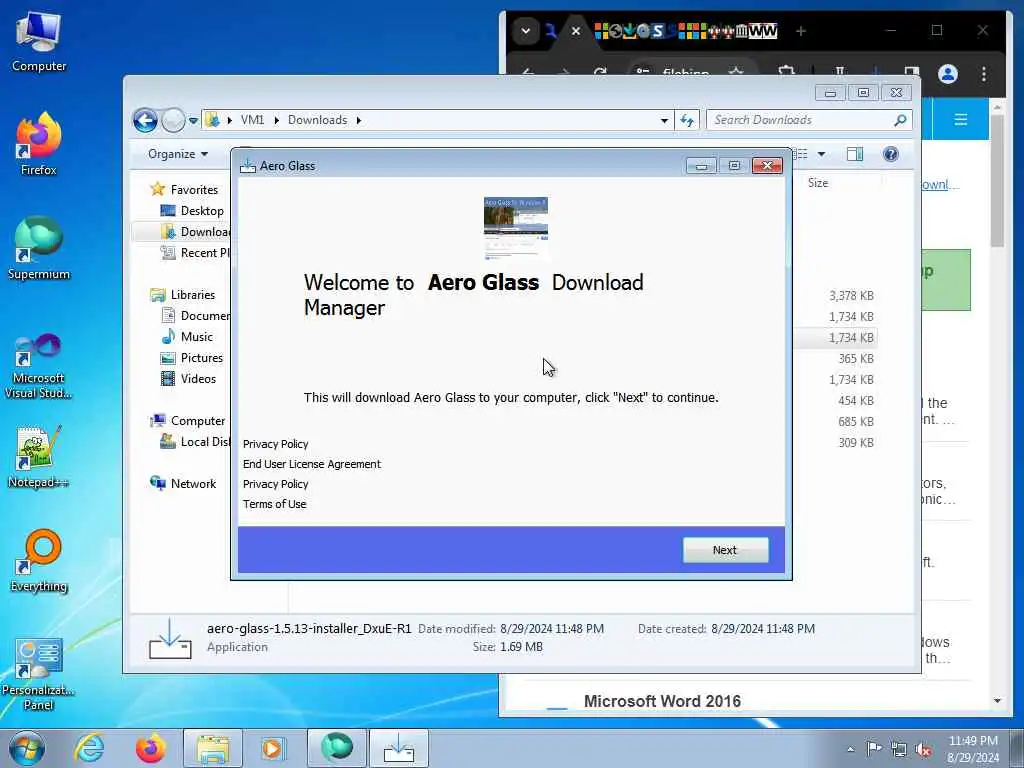Open Action Center flag in system tray

874,748
